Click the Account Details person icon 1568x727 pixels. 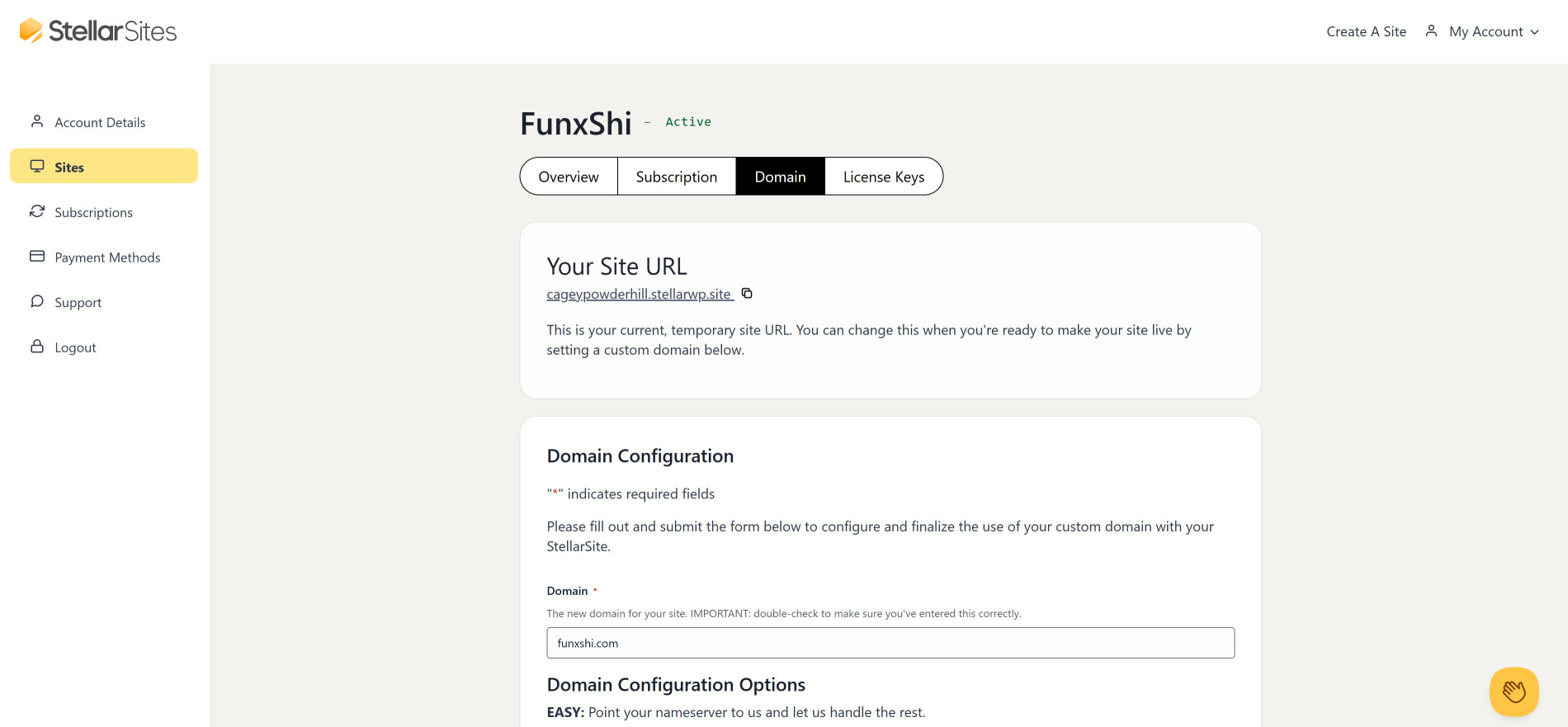coord(37,121)
